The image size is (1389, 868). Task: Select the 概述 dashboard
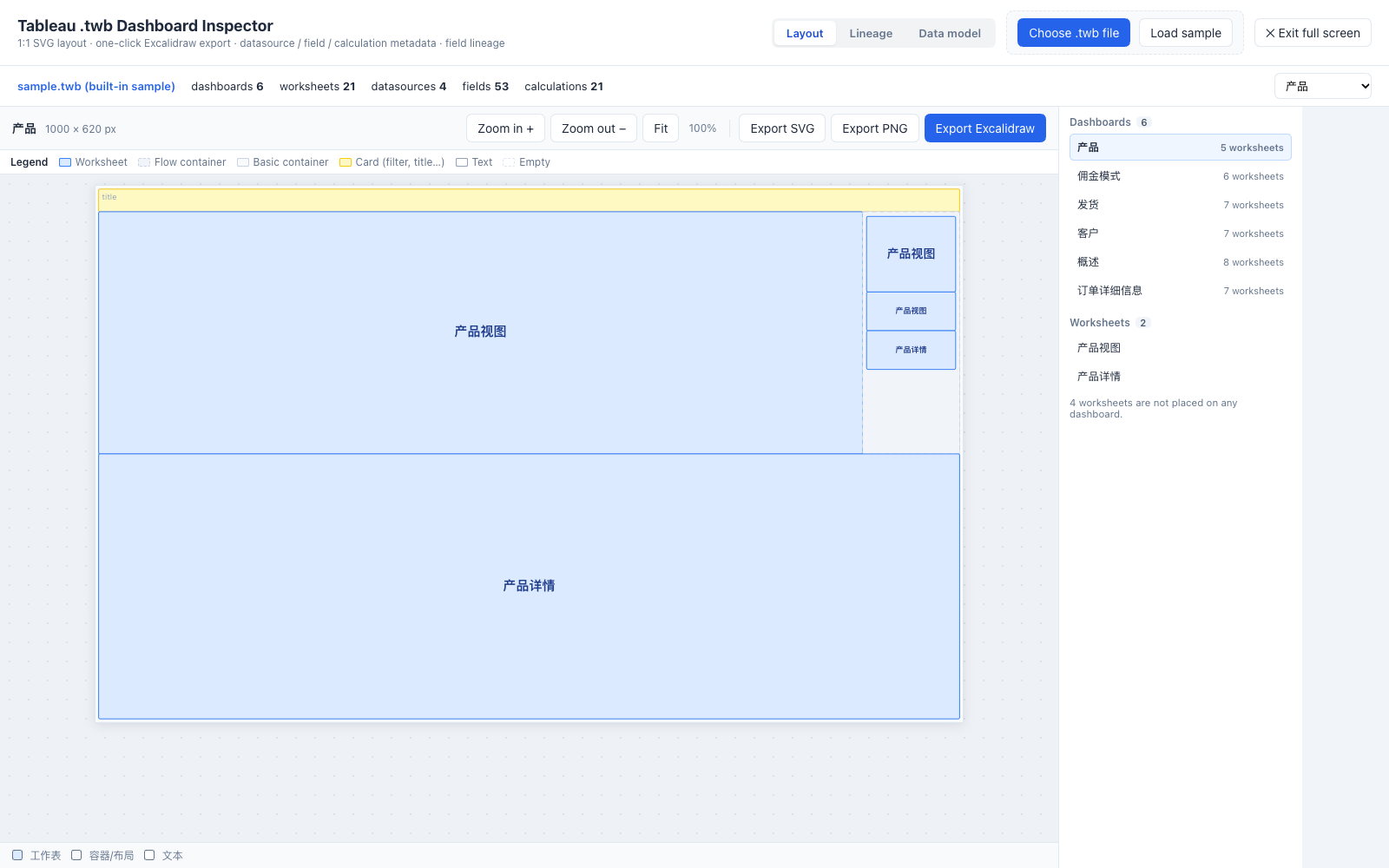point(1181,262)
